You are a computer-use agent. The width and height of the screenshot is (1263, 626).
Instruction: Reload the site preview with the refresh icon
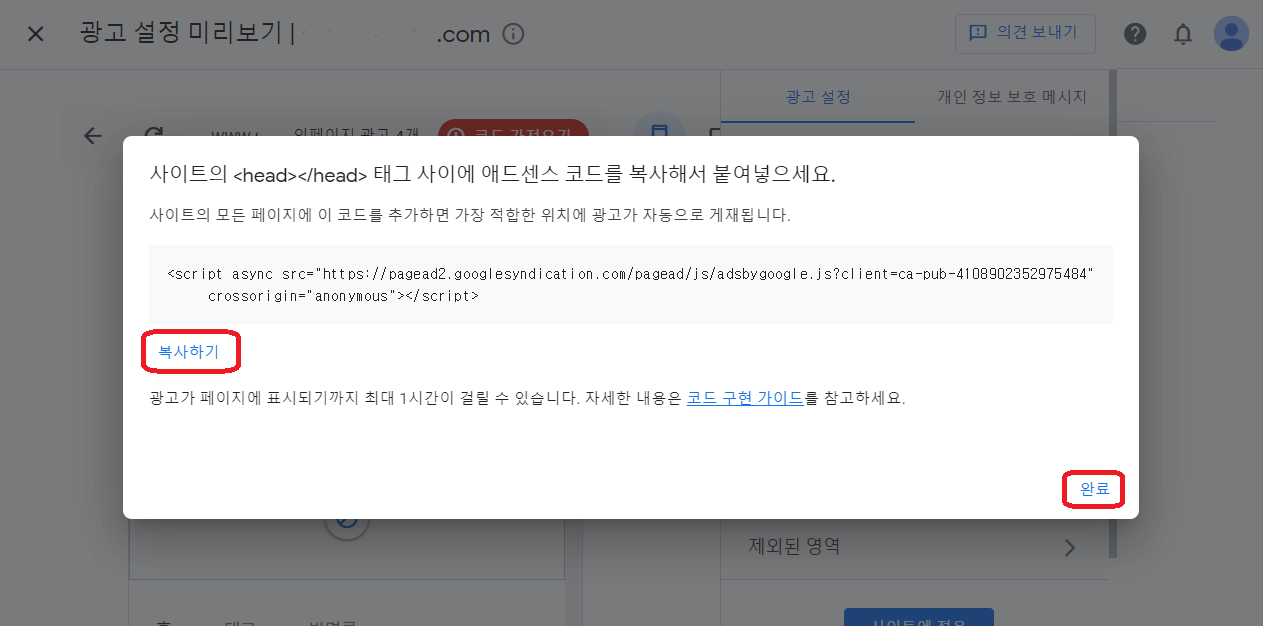tap(153, 131)
